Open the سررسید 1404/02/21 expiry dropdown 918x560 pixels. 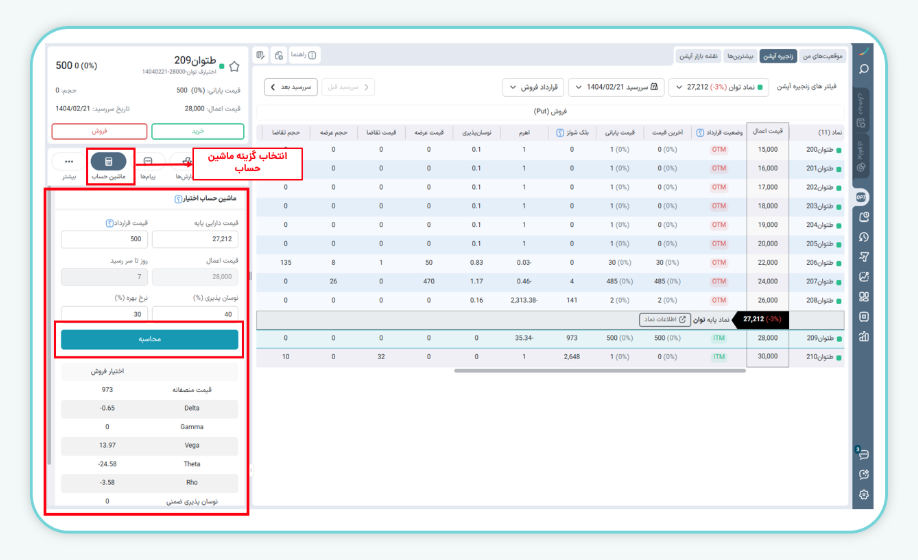[x=616, y=87]
